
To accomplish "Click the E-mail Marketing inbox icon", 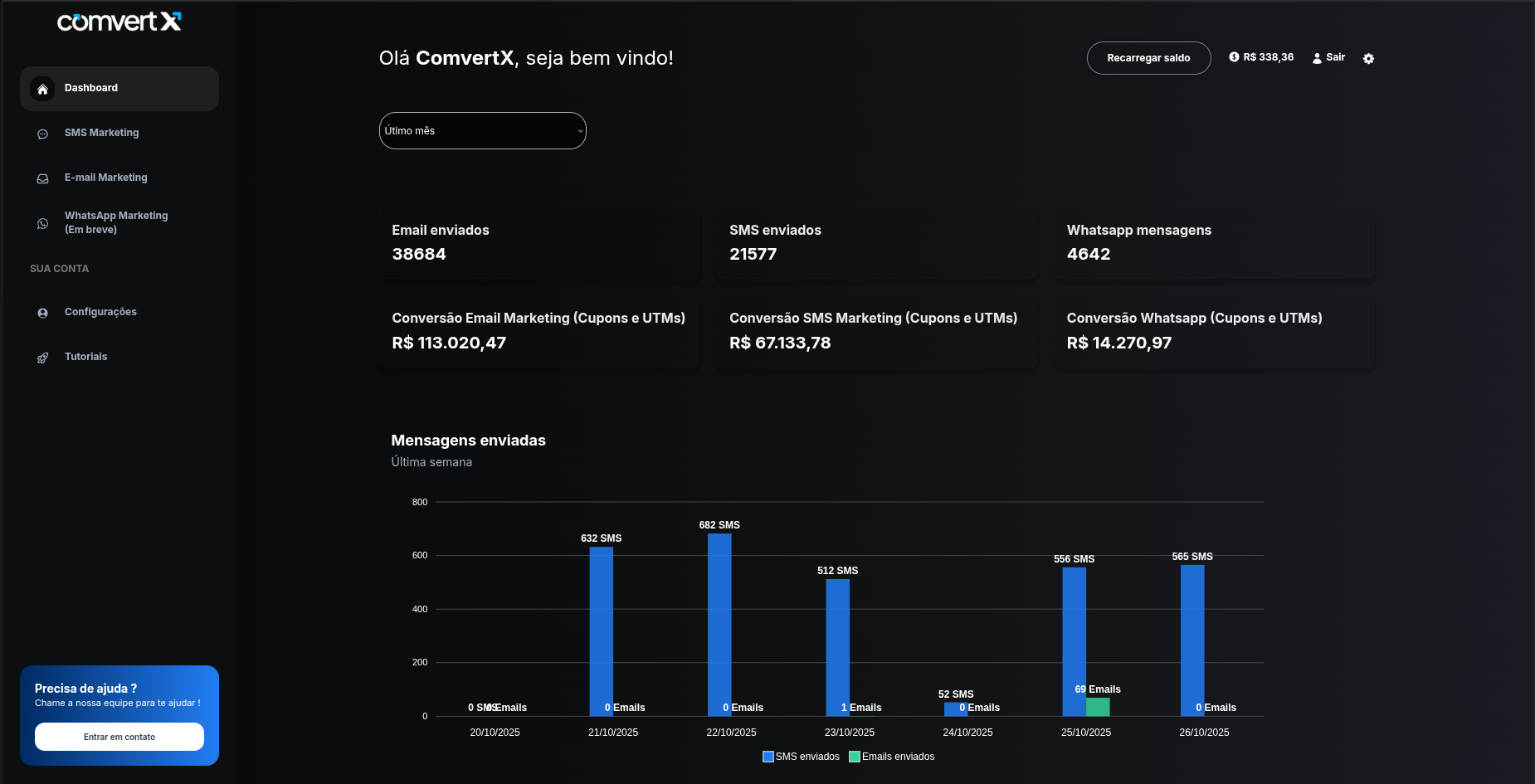I will (x=42, y=178).
